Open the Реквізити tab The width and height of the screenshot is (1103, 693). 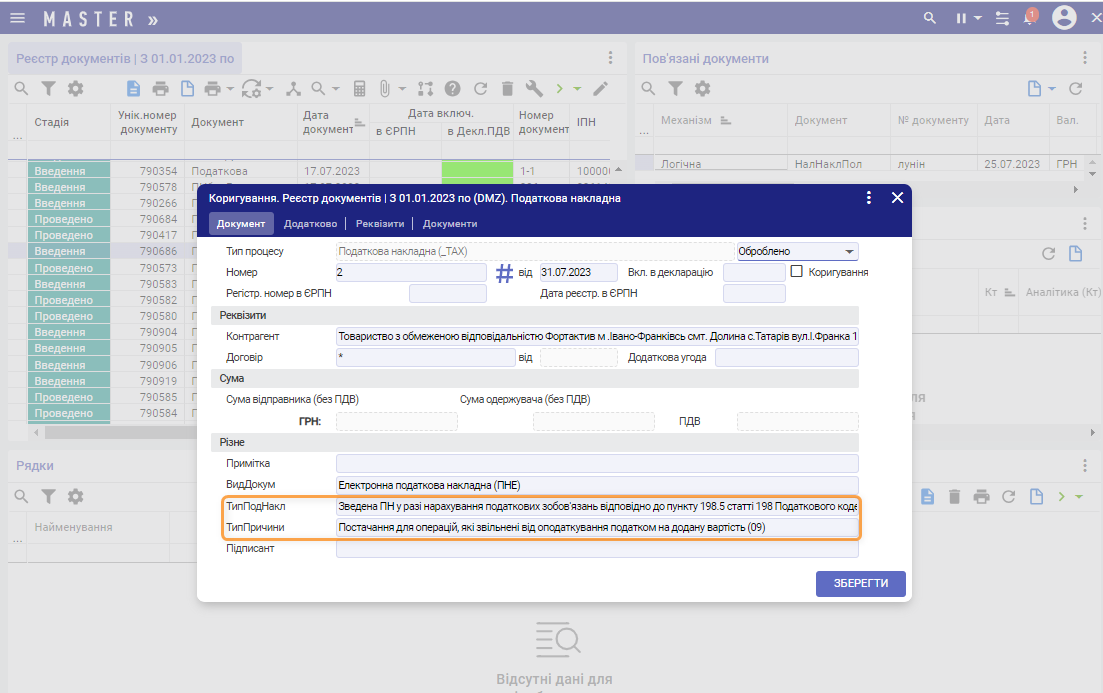pos(380,224)
